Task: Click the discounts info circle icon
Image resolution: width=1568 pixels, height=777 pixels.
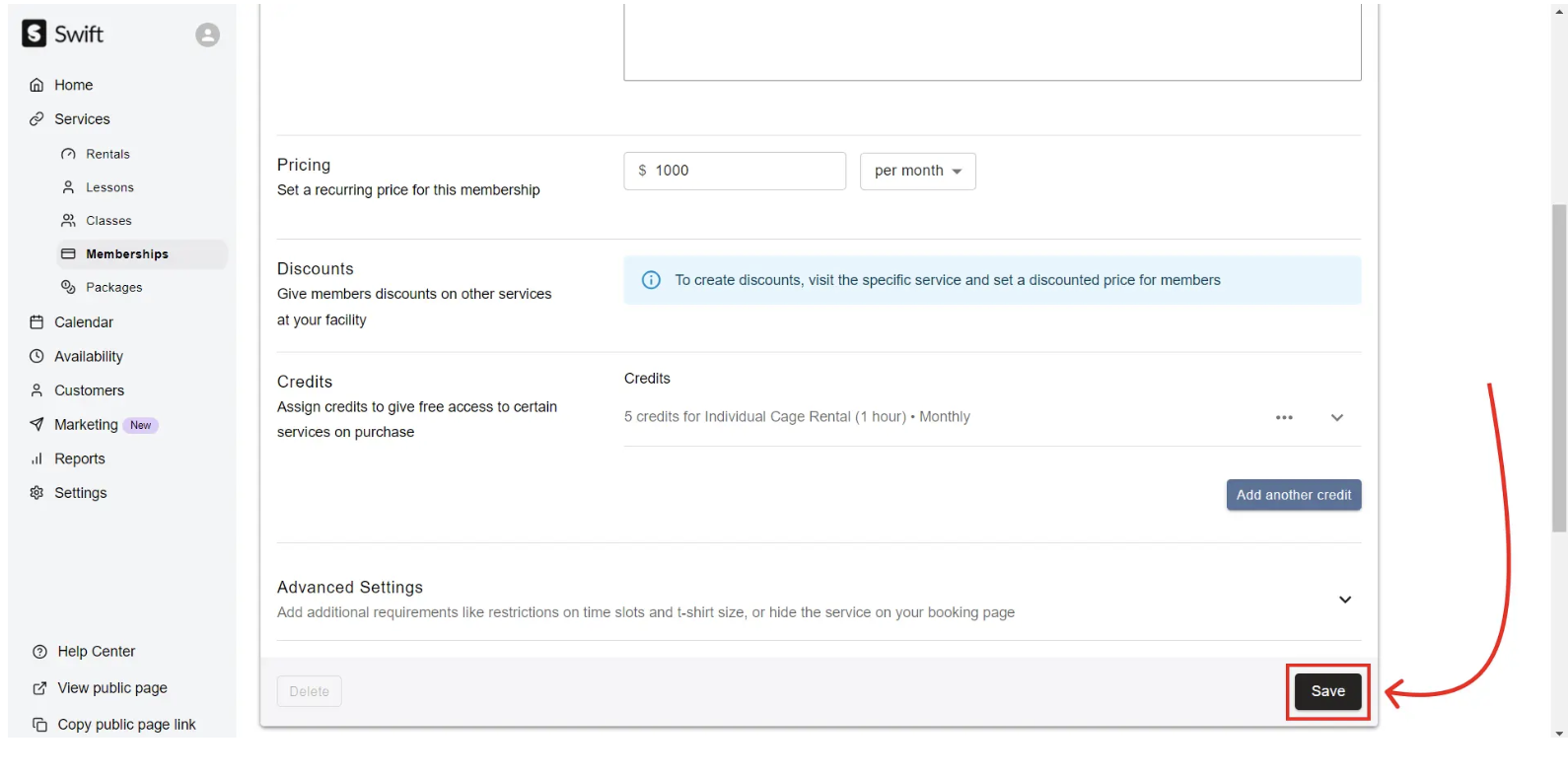Action: coord(651,280)
